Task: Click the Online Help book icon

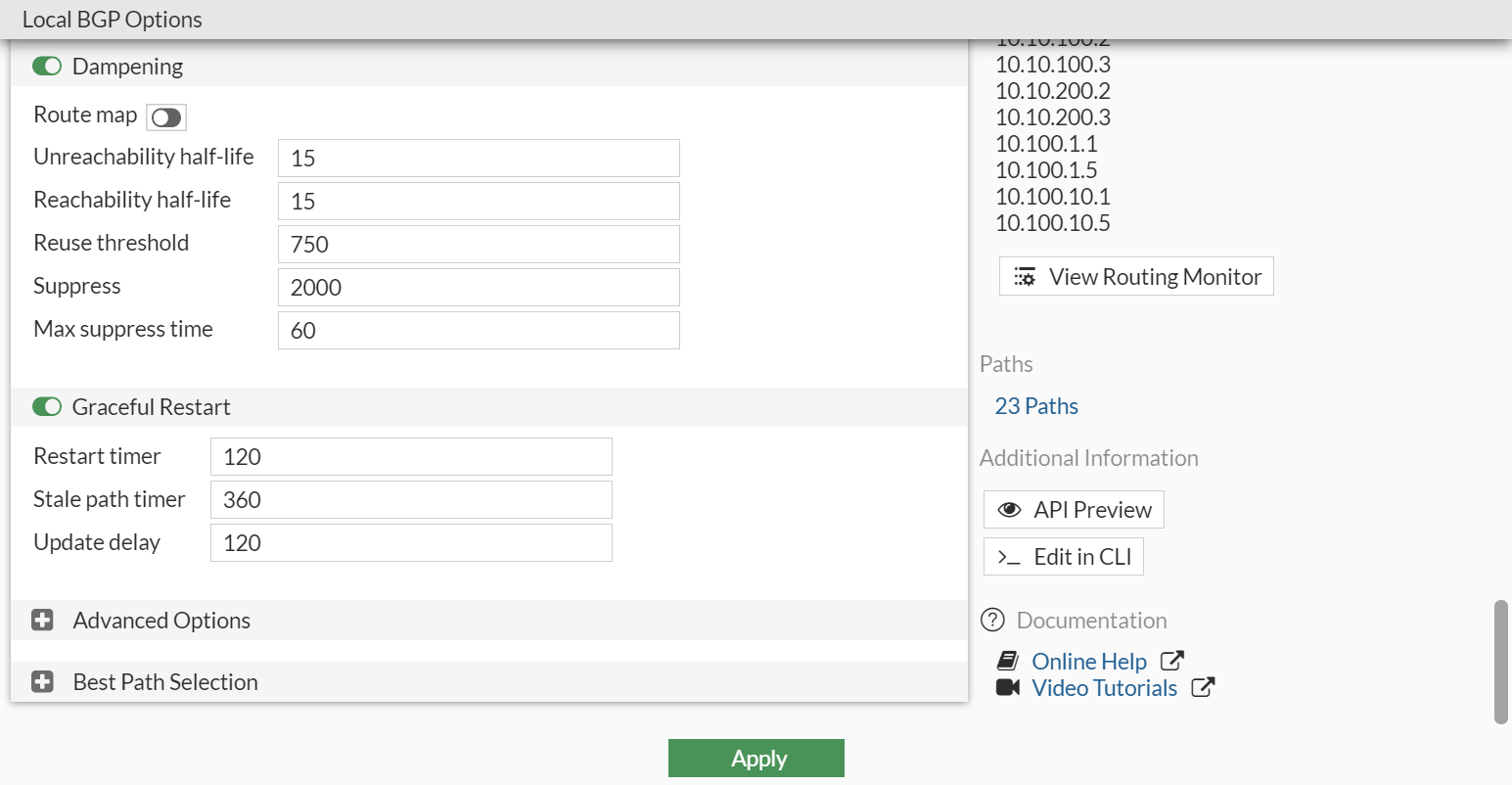Action: (x=1008, y=662)
